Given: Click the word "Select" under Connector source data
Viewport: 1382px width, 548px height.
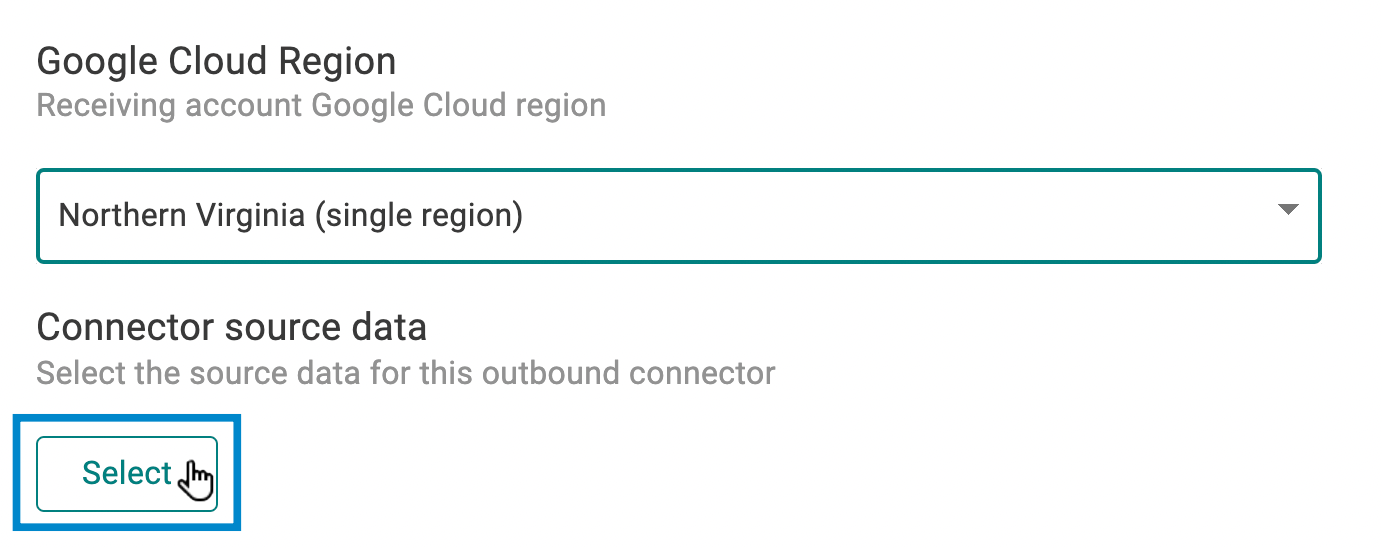Looking at the screenshot, I should [127, 473].
